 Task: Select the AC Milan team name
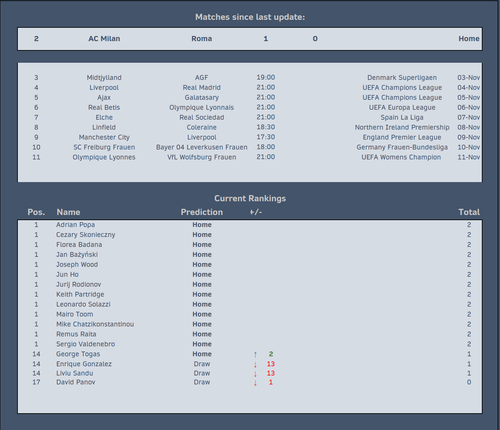point(104,39)
